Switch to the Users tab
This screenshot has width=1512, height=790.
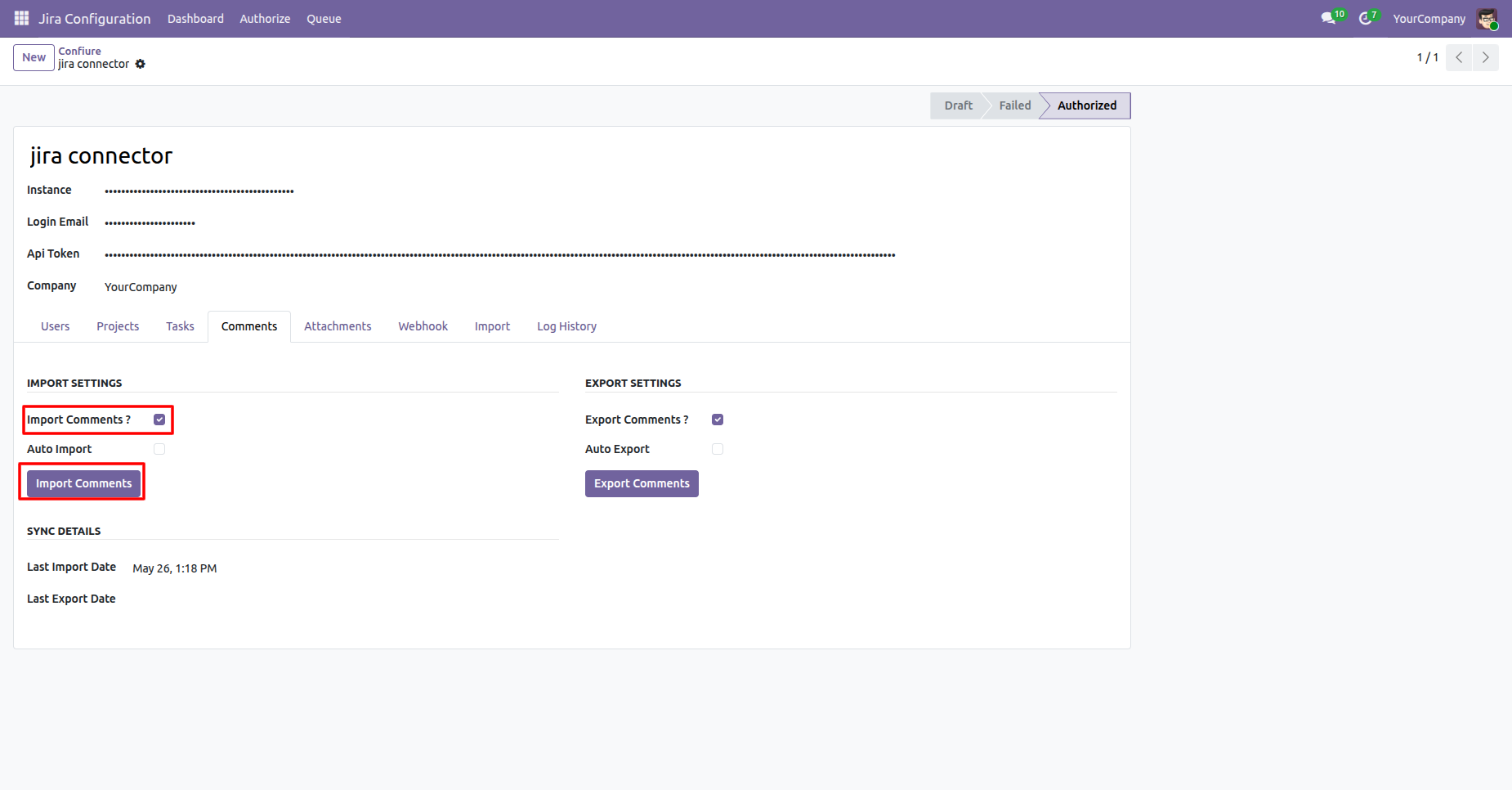56,326
